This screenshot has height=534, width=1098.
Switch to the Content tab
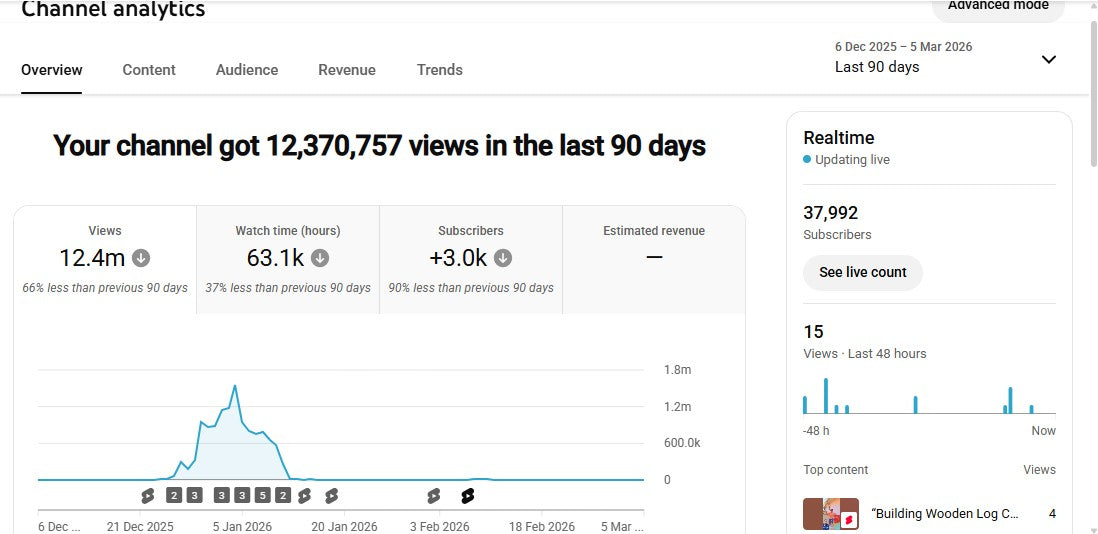tap(149, 70)
